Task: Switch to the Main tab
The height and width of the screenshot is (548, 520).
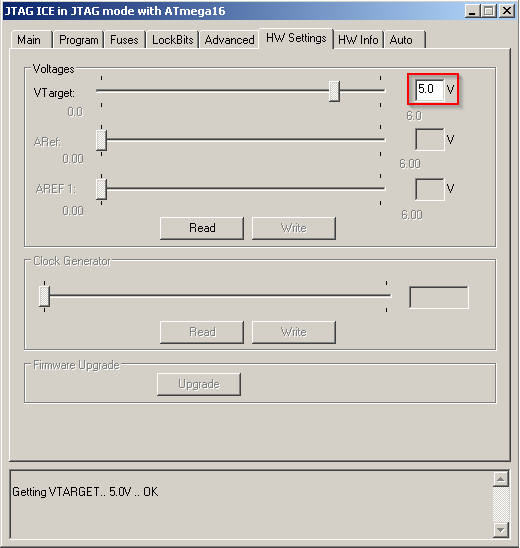Action: [31, 39]
